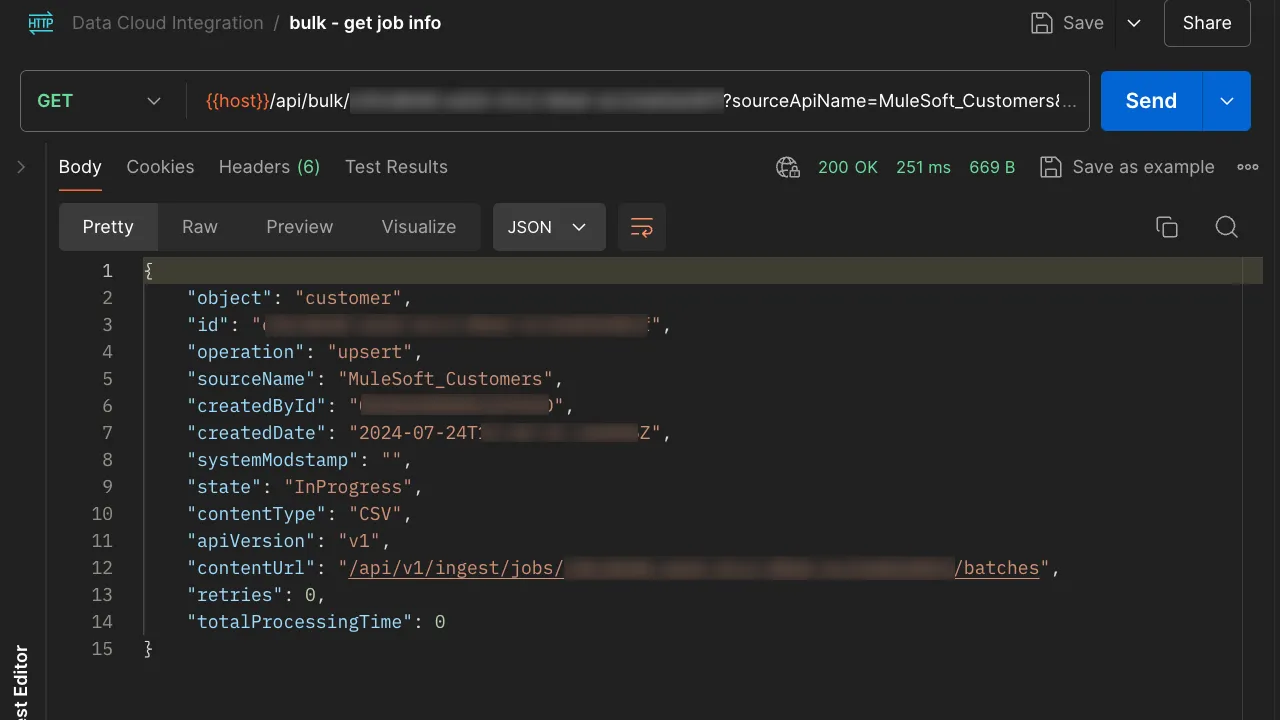Screen dimensions: 1280x720
Task: Click line number 1 in the gutter
Action: pyautogui.click(x=107, y=271)
